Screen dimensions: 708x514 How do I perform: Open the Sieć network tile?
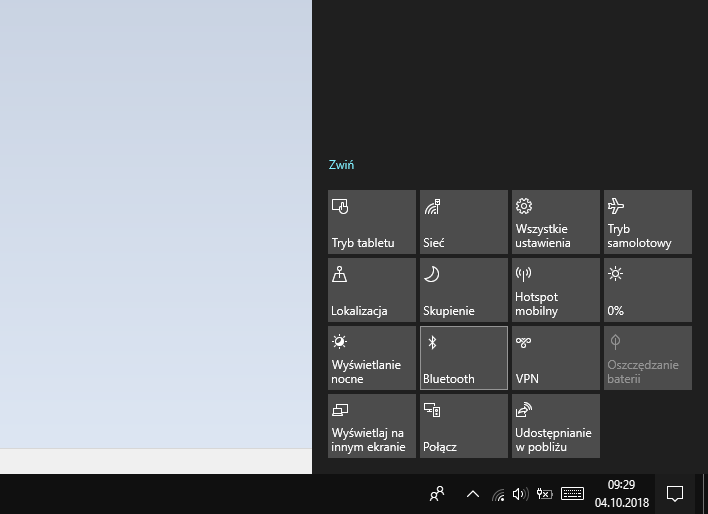coord(463,222)
